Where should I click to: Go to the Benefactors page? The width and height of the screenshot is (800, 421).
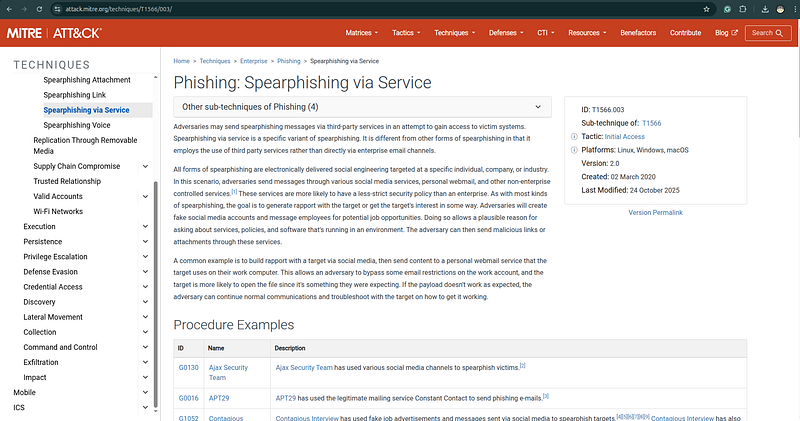(x=638, y=33)
